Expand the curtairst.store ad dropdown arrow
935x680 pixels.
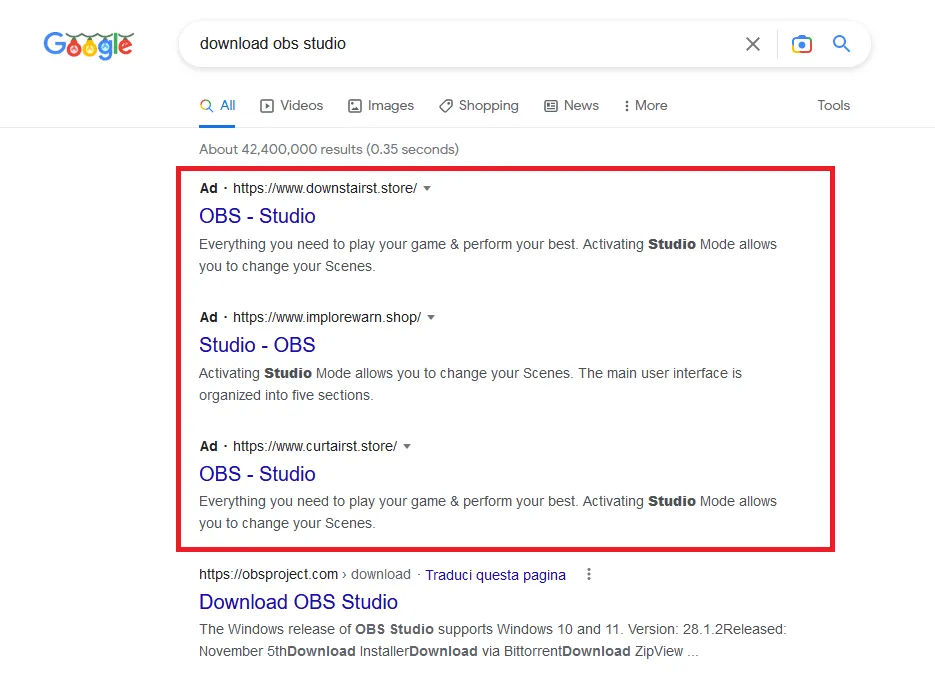click(407, 446)
